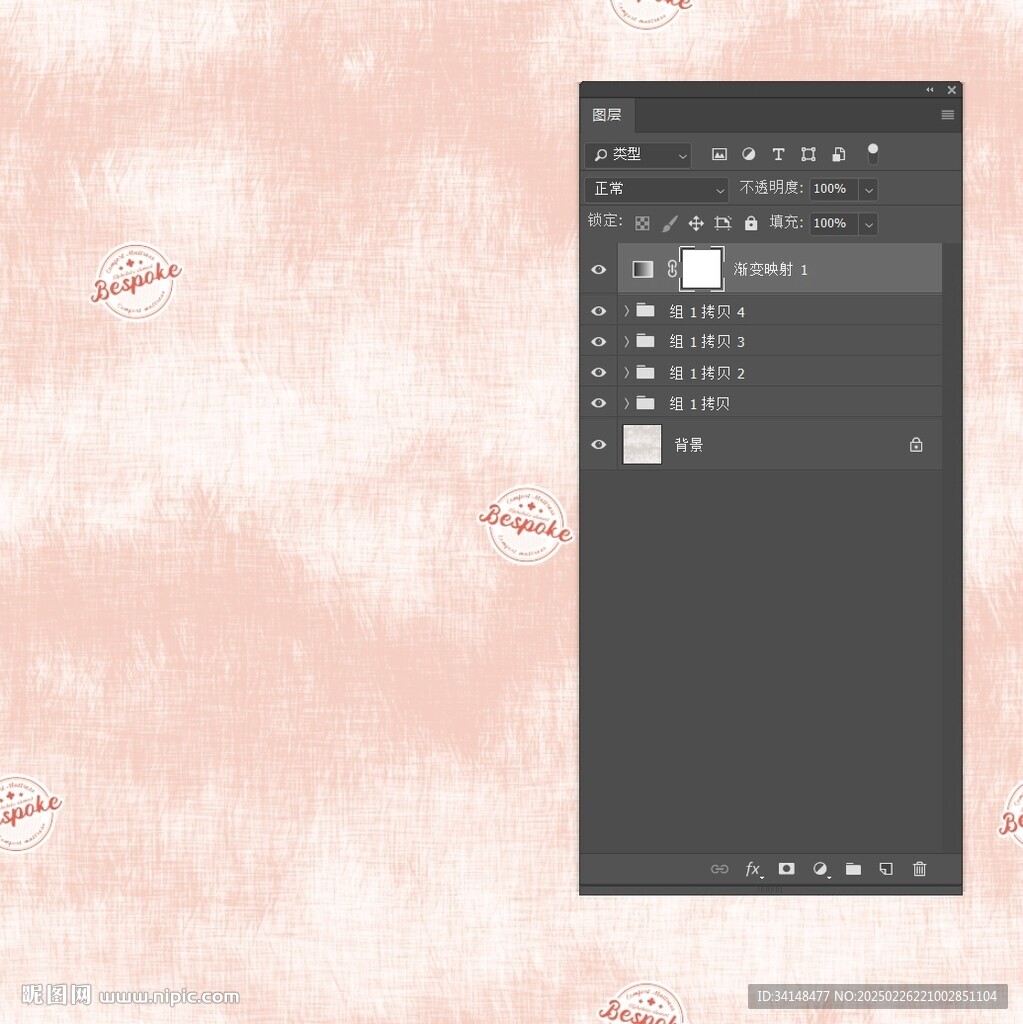Filter layers by adjustment layer icon
This screenshot has height=1024, width=1023.
coord(749,154)
